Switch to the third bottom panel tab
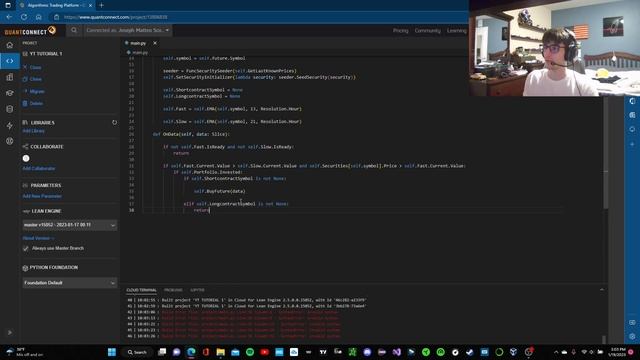Viewport: 640px width, 360px height. (x=197, y=290)
